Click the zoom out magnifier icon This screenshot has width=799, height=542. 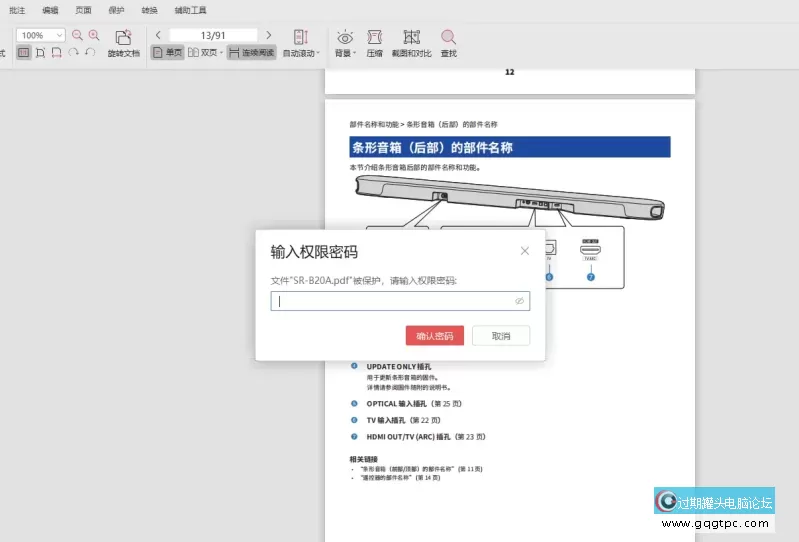click(77, 35)
